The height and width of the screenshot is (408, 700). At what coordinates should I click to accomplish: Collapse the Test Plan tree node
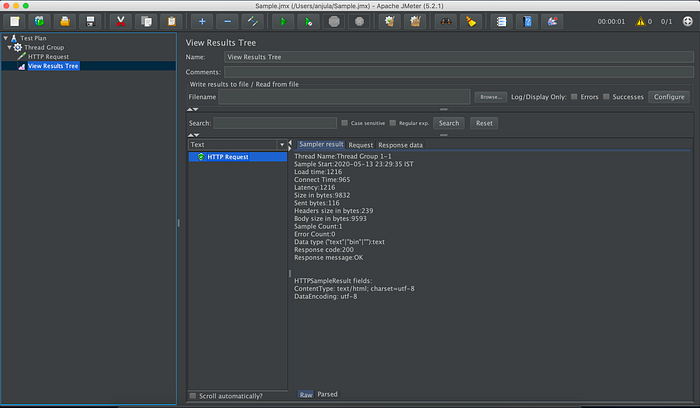click(x=5, y=38)
